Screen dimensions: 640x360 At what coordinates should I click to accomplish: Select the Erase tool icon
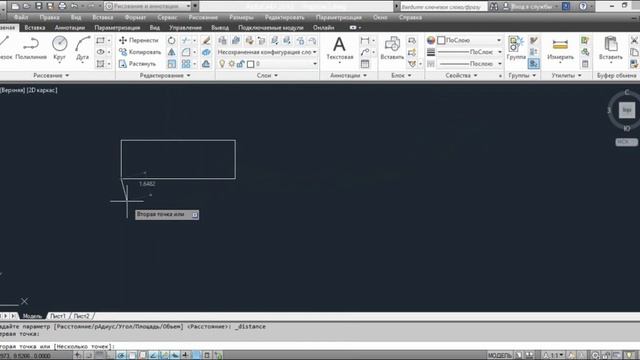coord(206,40)
